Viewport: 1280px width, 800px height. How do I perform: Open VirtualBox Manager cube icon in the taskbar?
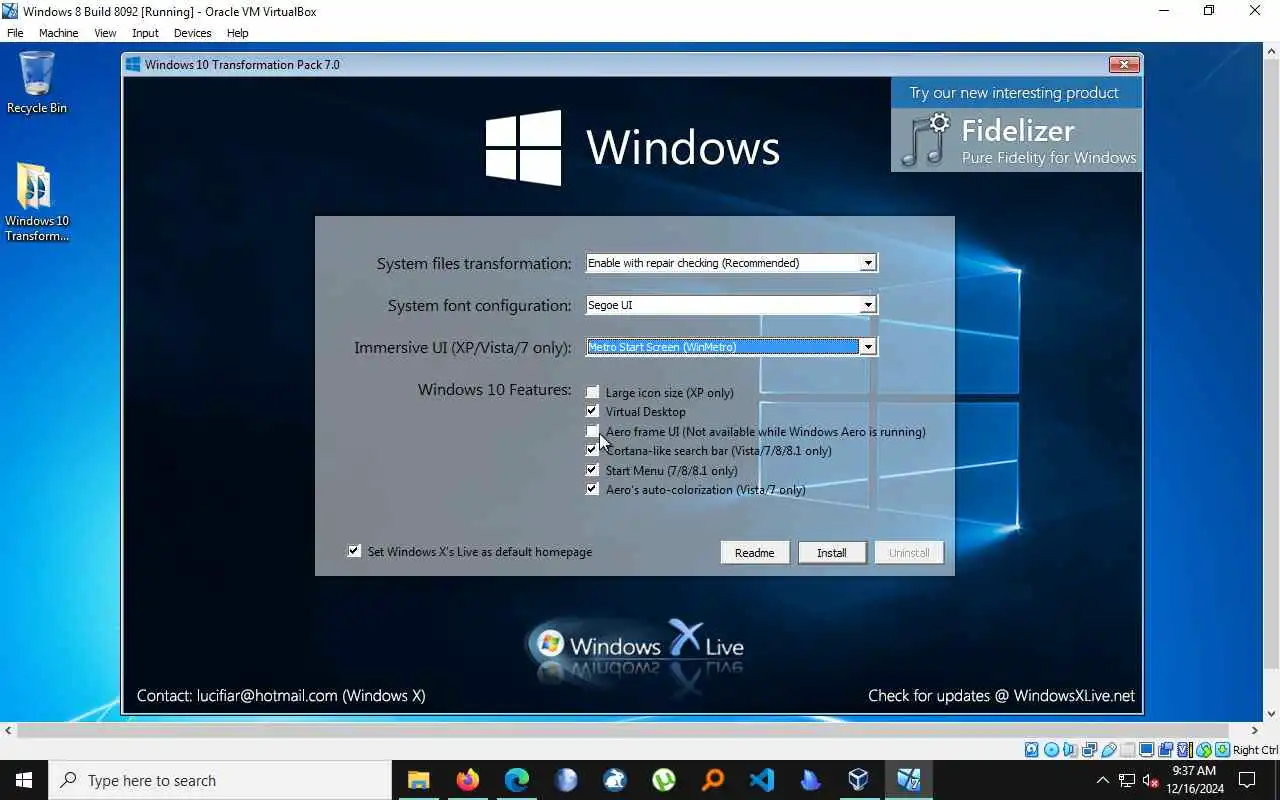coord(859,780)
